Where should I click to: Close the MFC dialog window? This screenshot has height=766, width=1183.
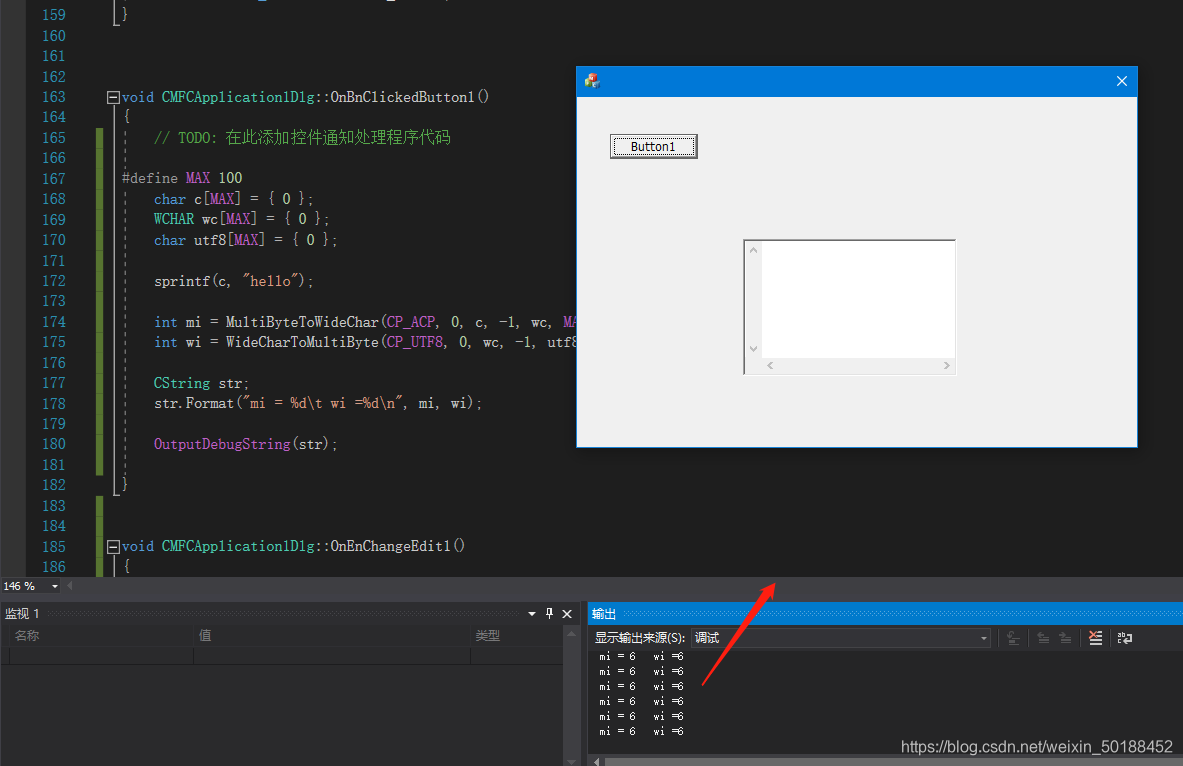click(x=1121, y=82)
